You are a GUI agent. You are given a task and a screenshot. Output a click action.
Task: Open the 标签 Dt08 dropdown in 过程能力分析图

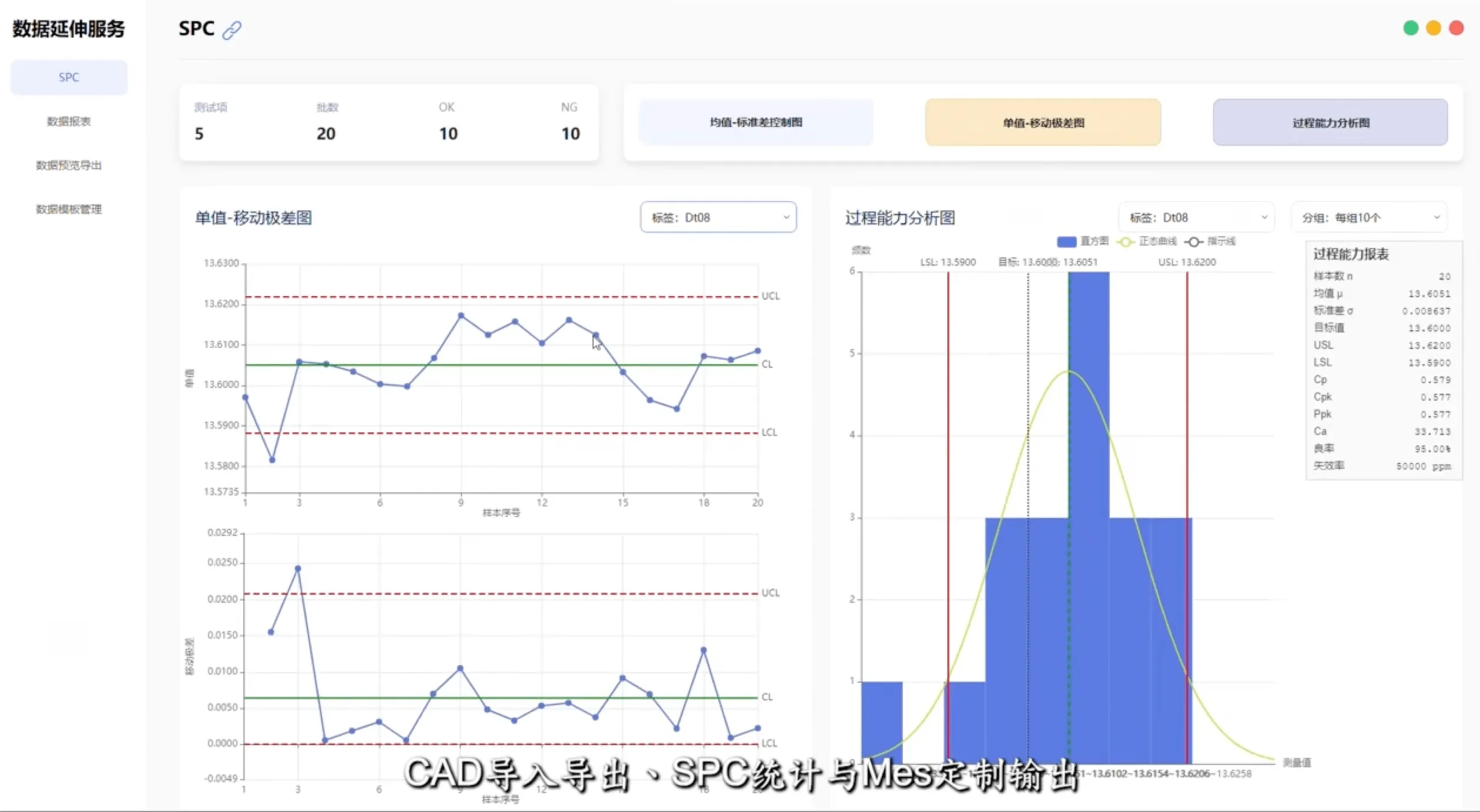click(1197, 217)
